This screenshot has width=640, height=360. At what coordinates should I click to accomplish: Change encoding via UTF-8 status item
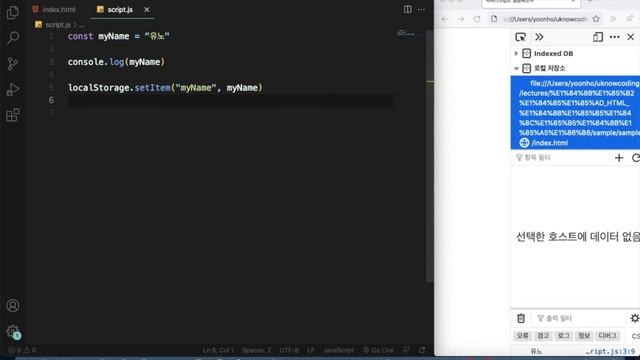coord(289,350)
